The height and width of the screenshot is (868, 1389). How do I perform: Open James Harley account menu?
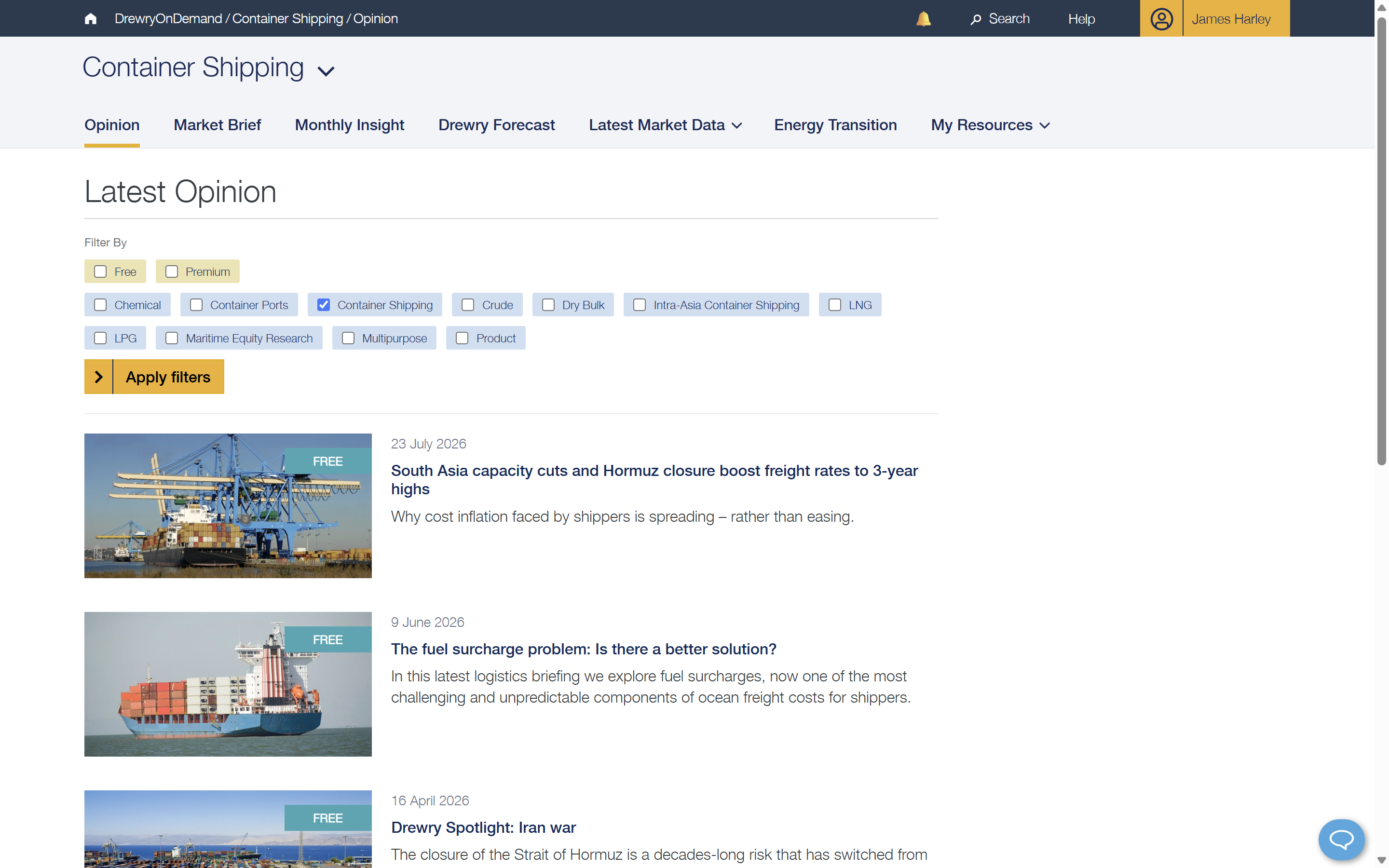point(1231,19)
